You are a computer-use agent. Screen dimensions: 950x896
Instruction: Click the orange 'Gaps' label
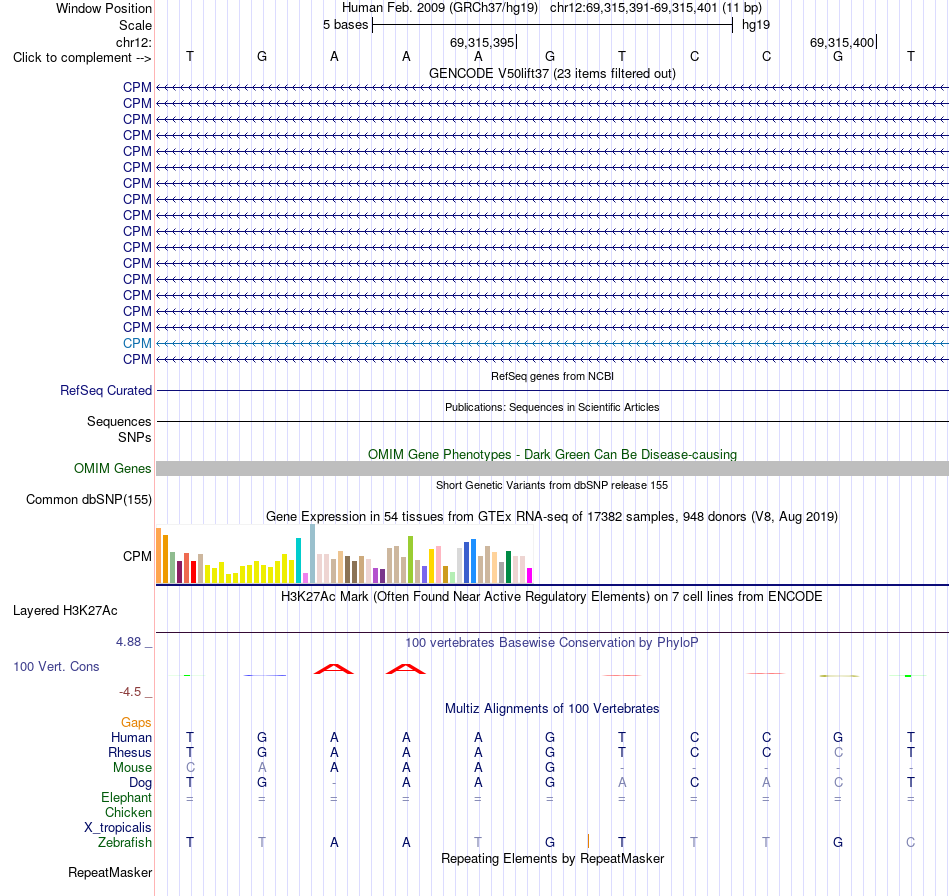[x=136, y=723]
